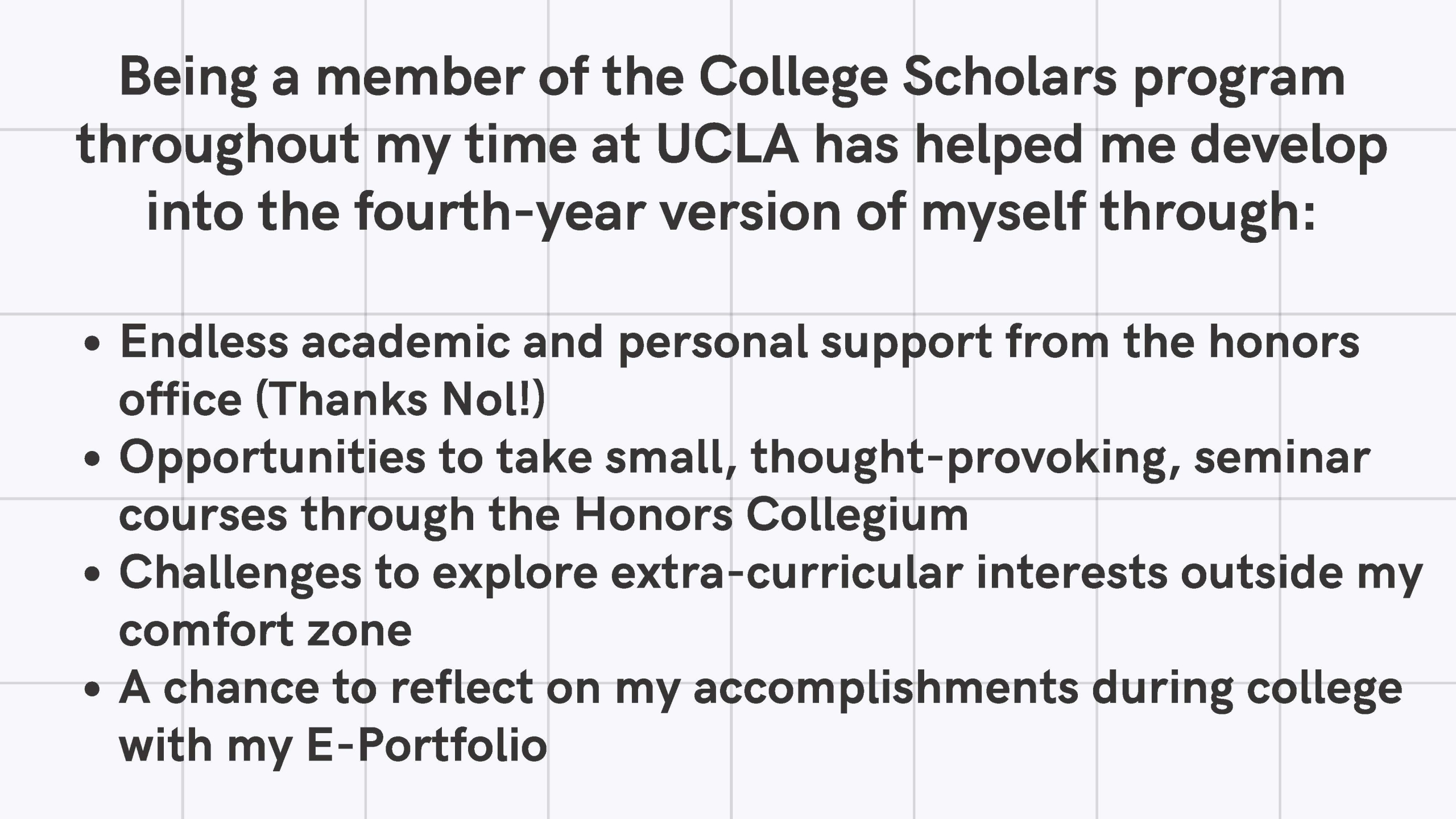
Task: Select the phrase 'thought-provoking'
Action: 959,461
